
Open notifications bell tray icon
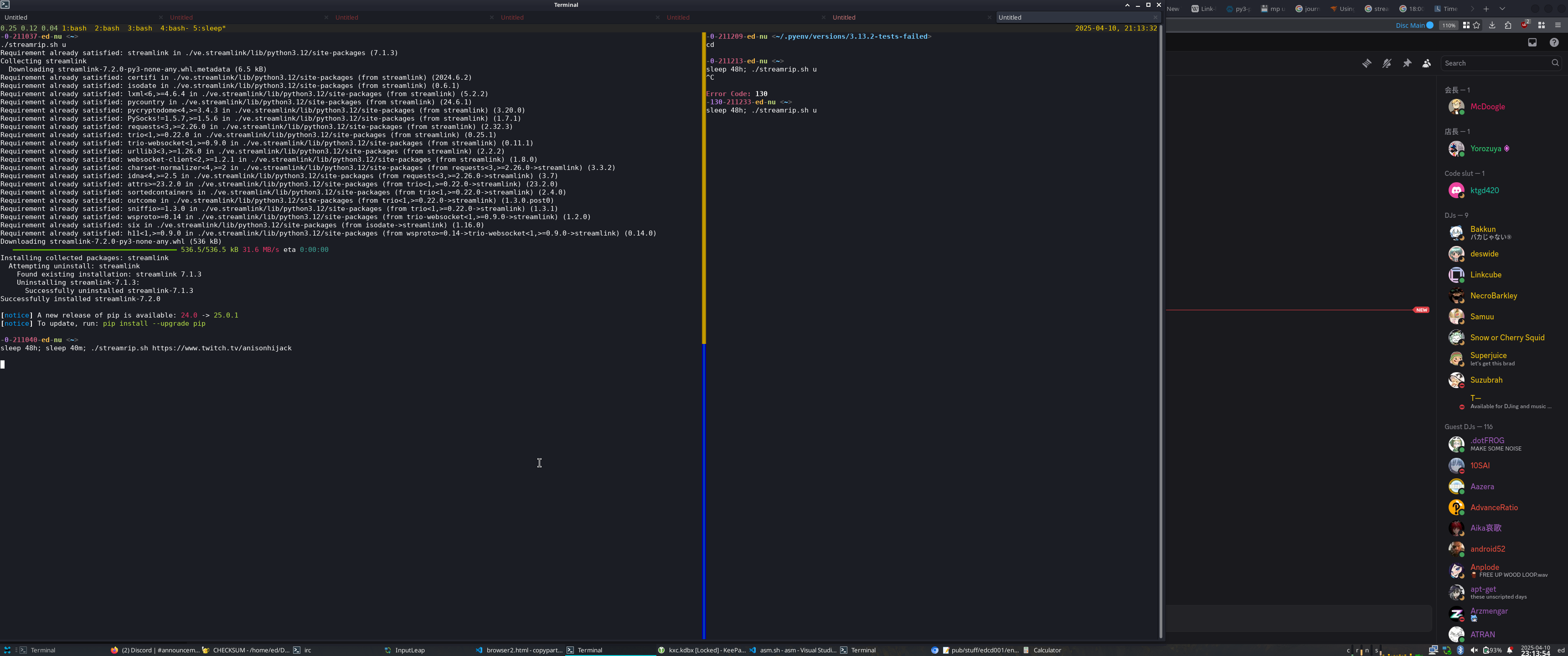(1510, 650)
